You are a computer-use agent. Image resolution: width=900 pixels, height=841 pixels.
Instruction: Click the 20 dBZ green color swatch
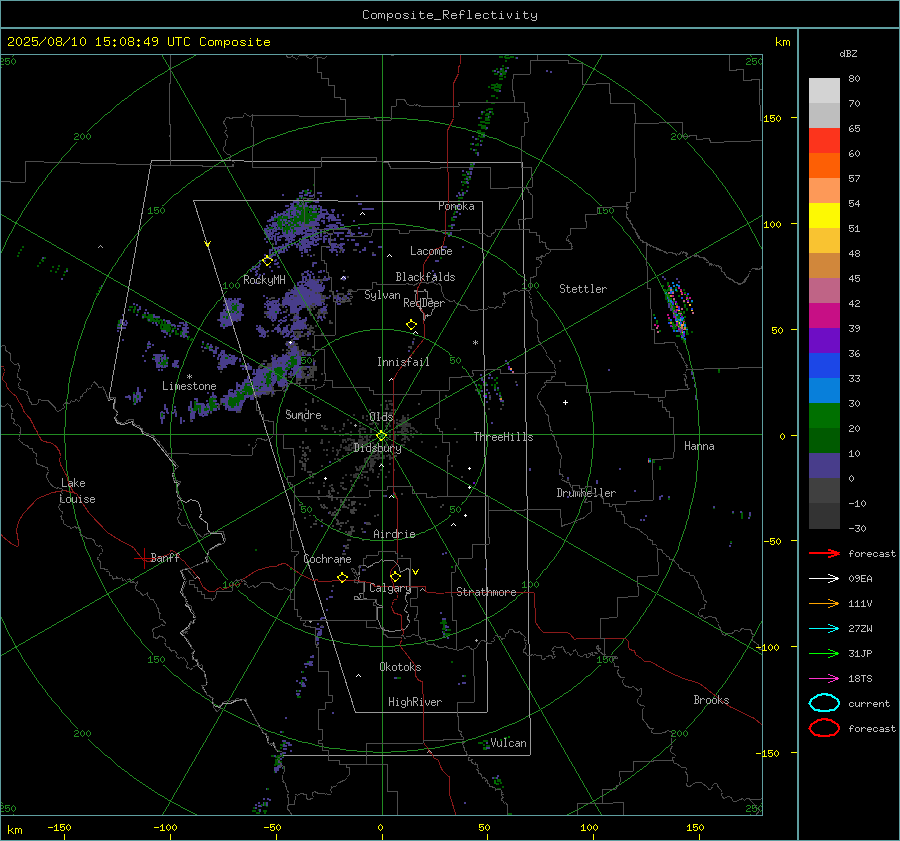824,416
